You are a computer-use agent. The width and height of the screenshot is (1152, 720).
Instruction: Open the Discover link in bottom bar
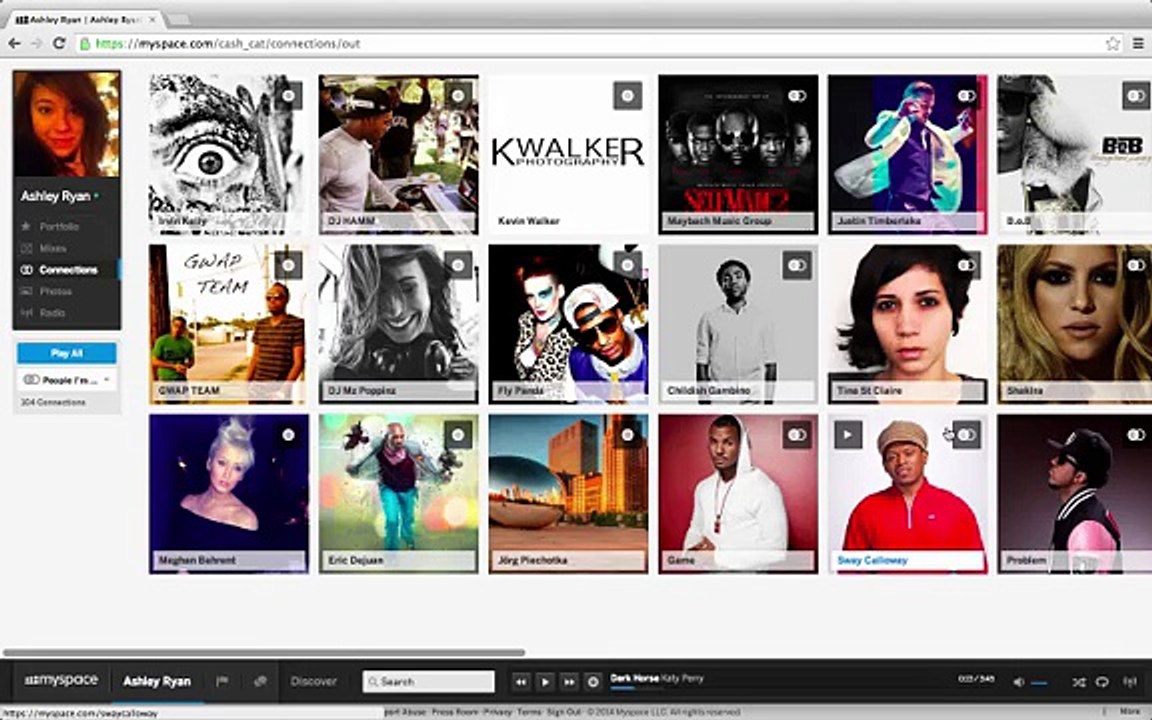click(x=313, y=681)
